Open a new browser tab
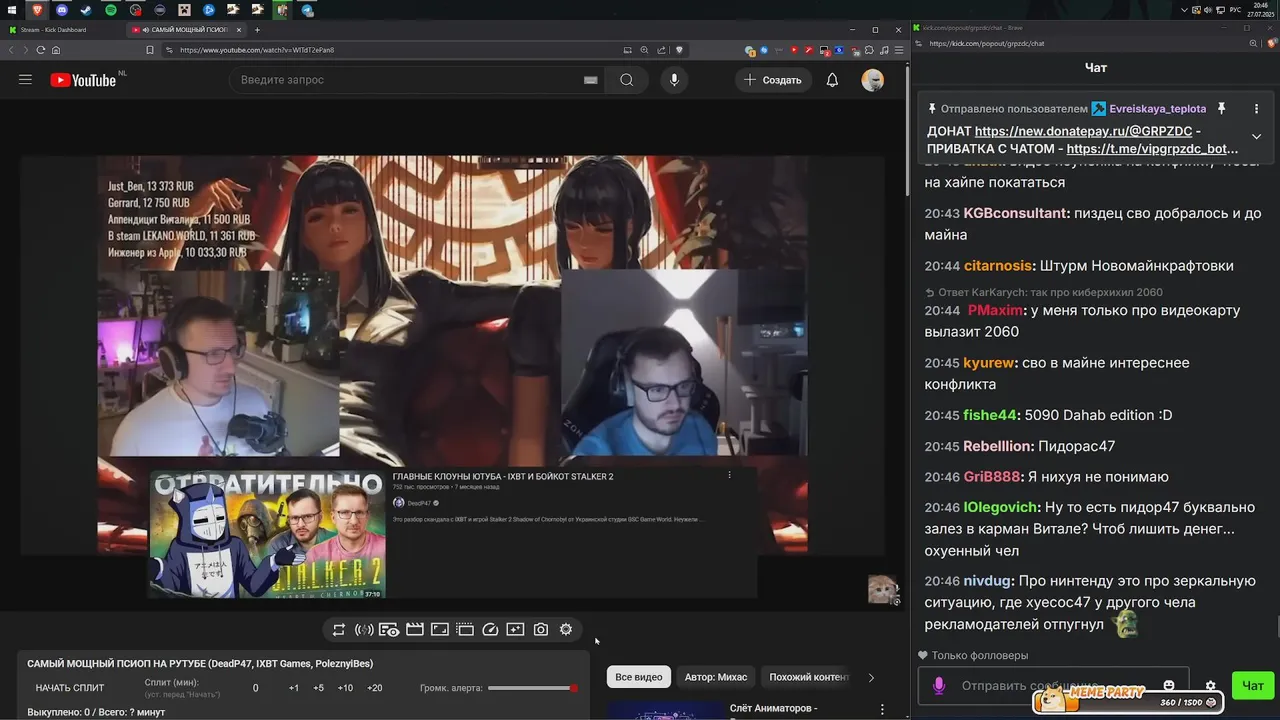Screen dimensions: 1280x720 pos(257,30)
